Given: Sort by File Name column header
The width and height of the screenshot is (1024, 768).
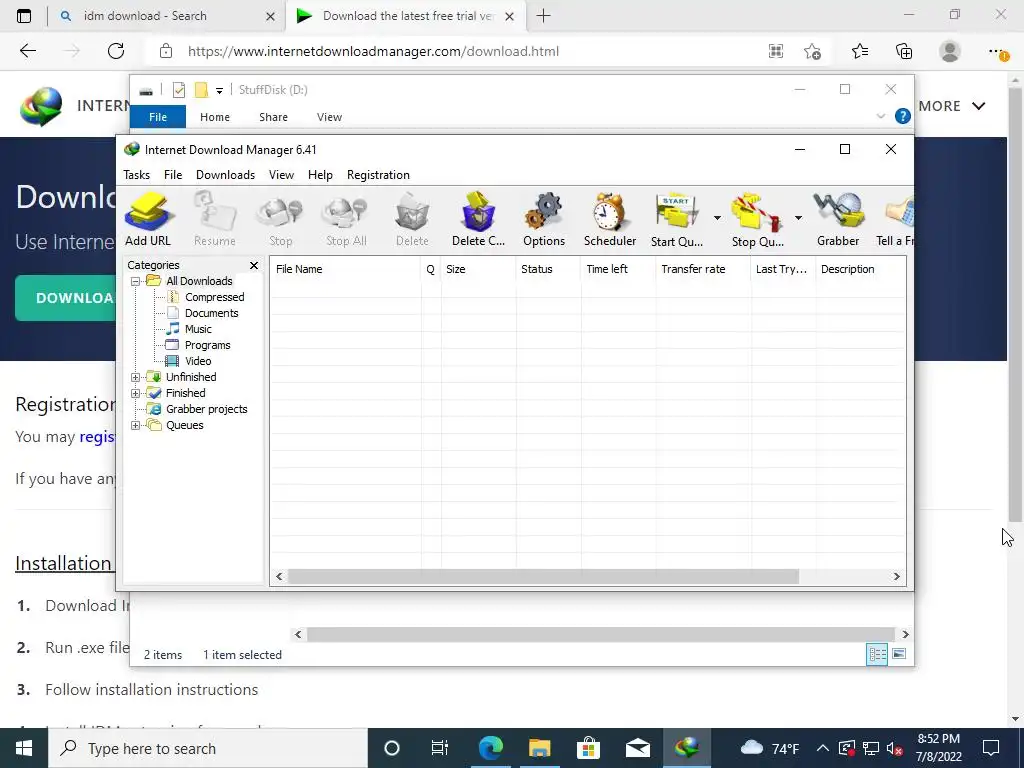Looking at the screenshot, I should tap(345, 269).
